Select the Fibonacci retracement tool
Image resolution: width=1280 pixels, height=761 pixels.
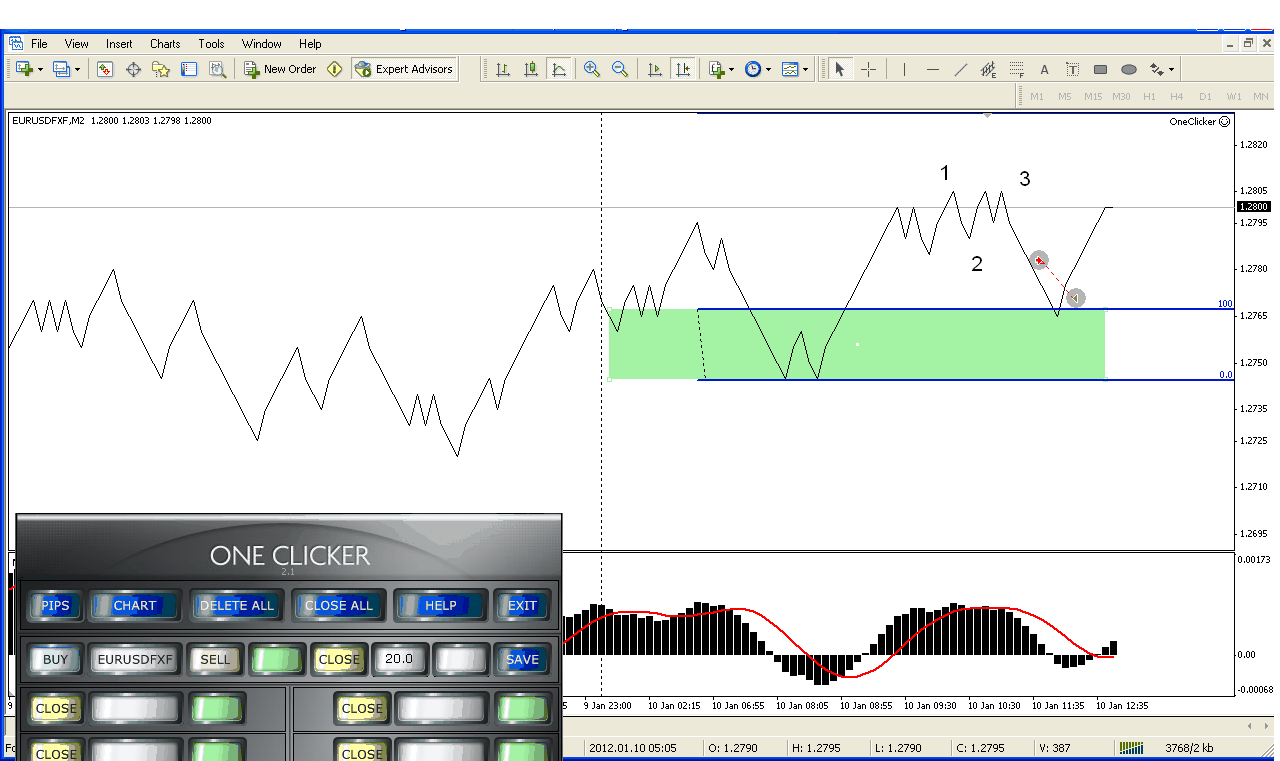[x=1016, y=69]
